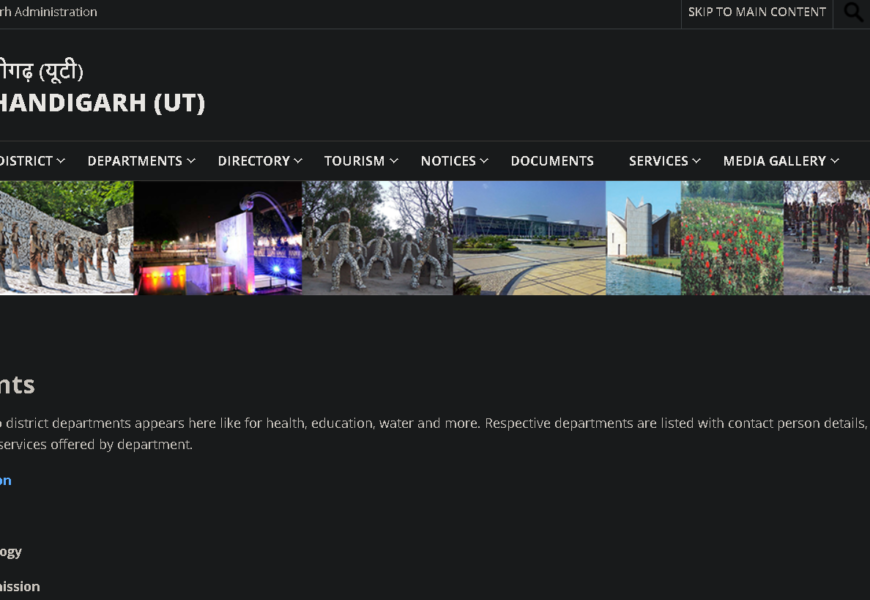Select the red flower garden banner photo

click(732, 238)
